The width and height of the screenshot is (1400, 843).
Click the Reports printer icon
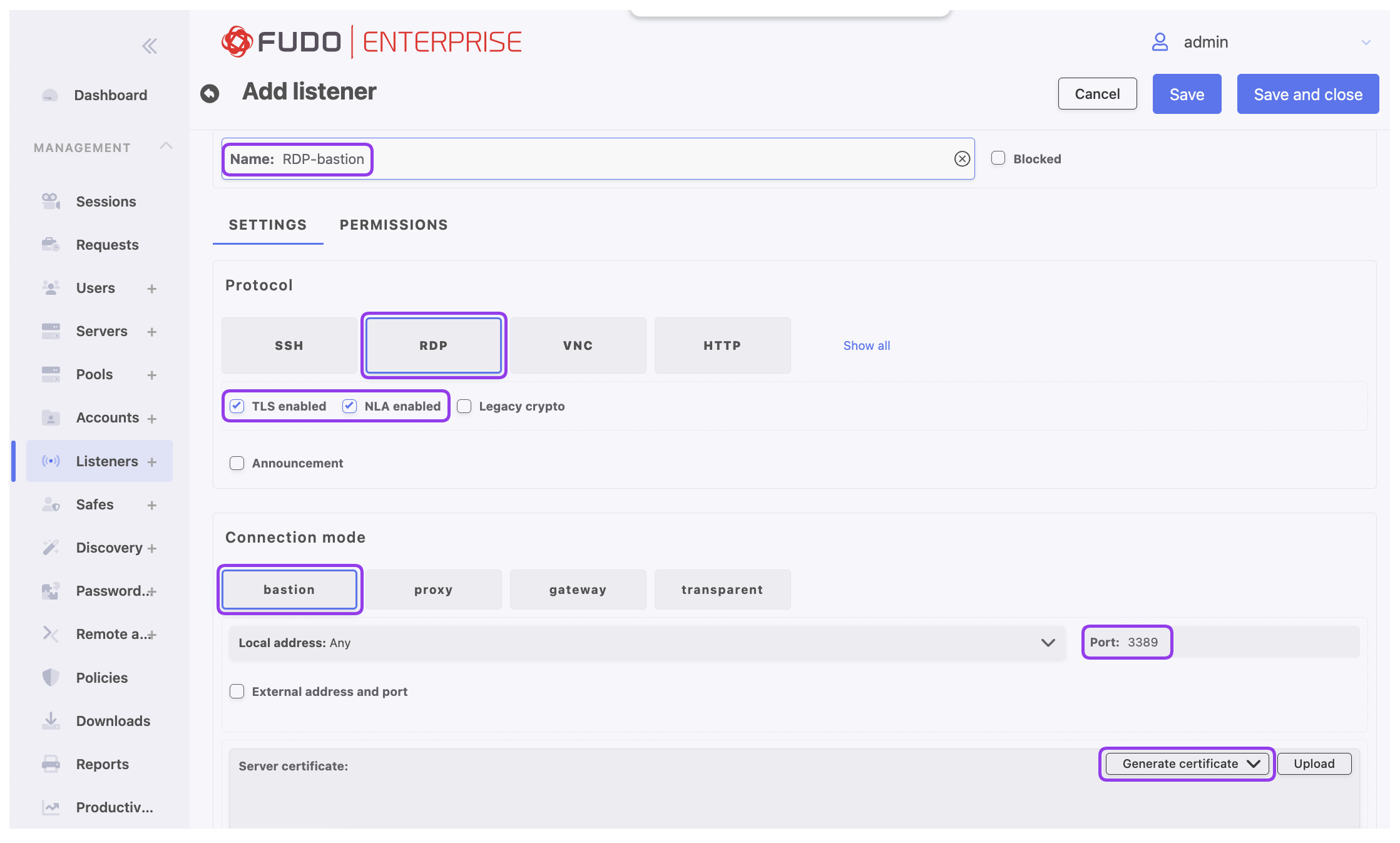51,764
